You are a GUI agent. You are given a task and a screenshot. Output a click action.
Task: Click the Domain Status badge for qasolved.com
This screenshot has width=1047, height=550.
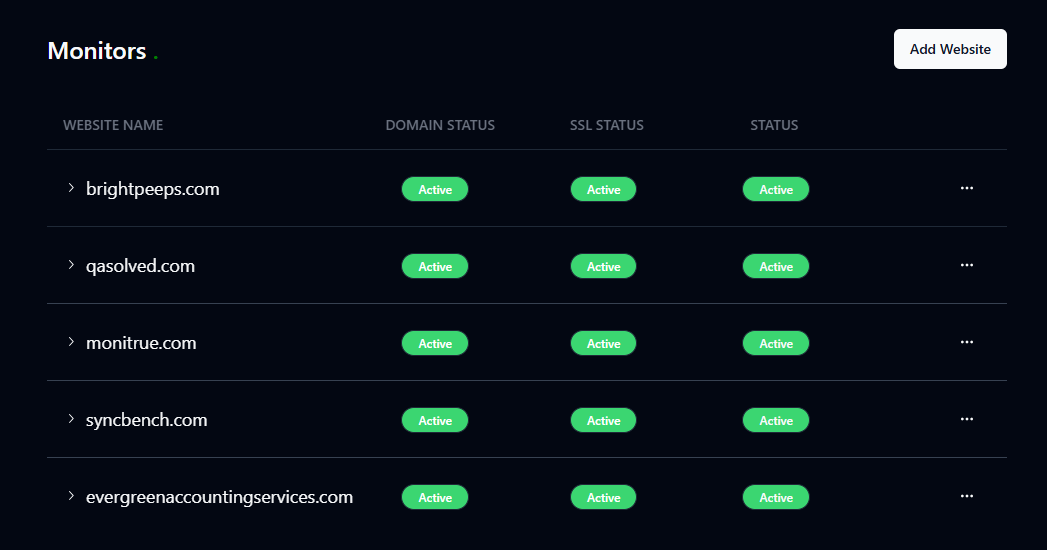[x=435, y=266]
